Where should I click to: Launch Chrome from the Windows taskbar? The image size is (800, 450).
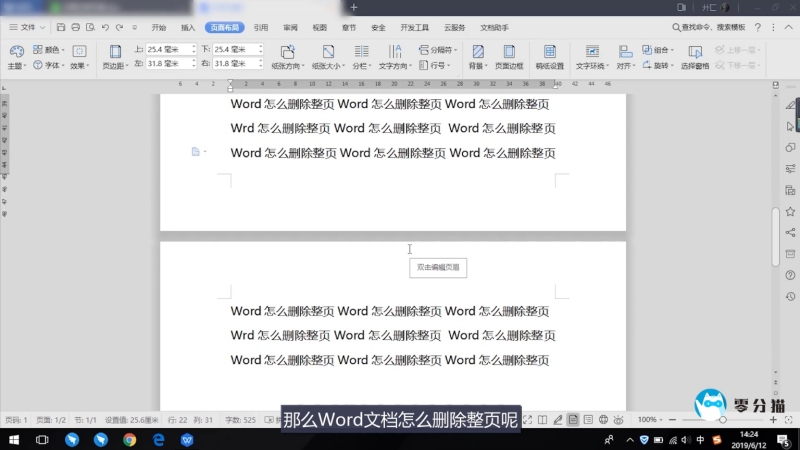(129, 439)
